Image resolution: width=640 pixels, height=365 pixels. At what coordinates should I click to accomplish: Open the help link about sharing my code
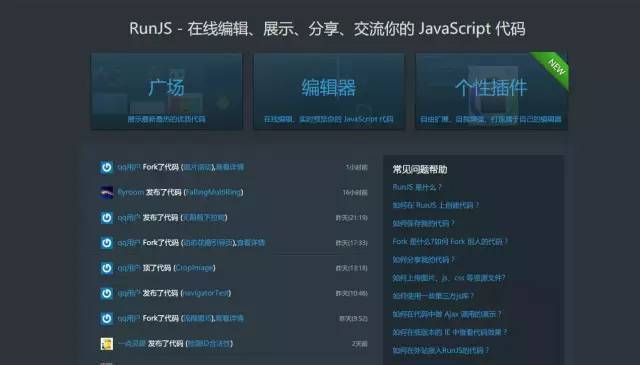pos(423,260)
